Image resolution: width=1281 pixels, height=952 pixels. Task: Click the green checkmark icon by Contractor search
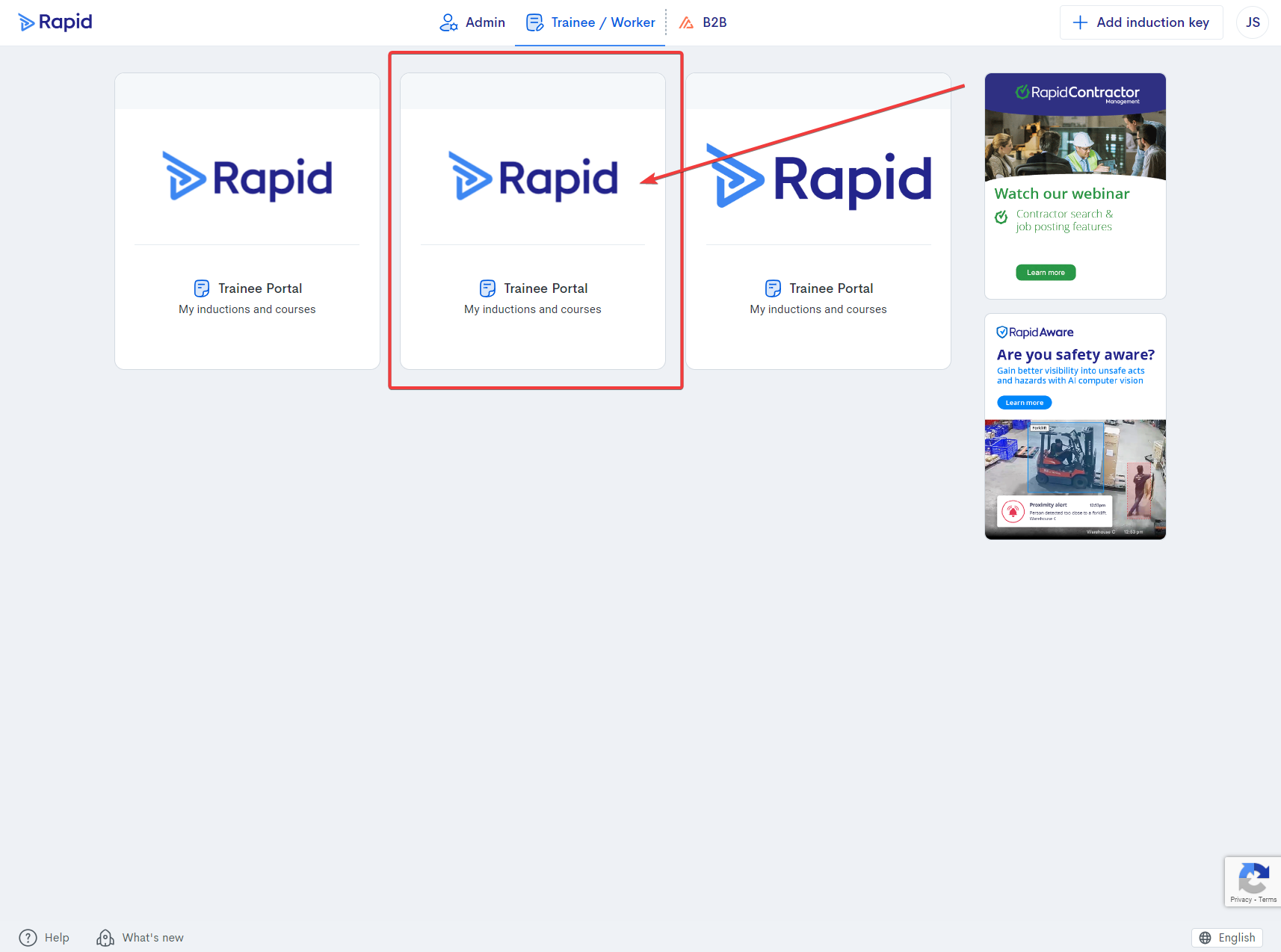(1001, 217)
